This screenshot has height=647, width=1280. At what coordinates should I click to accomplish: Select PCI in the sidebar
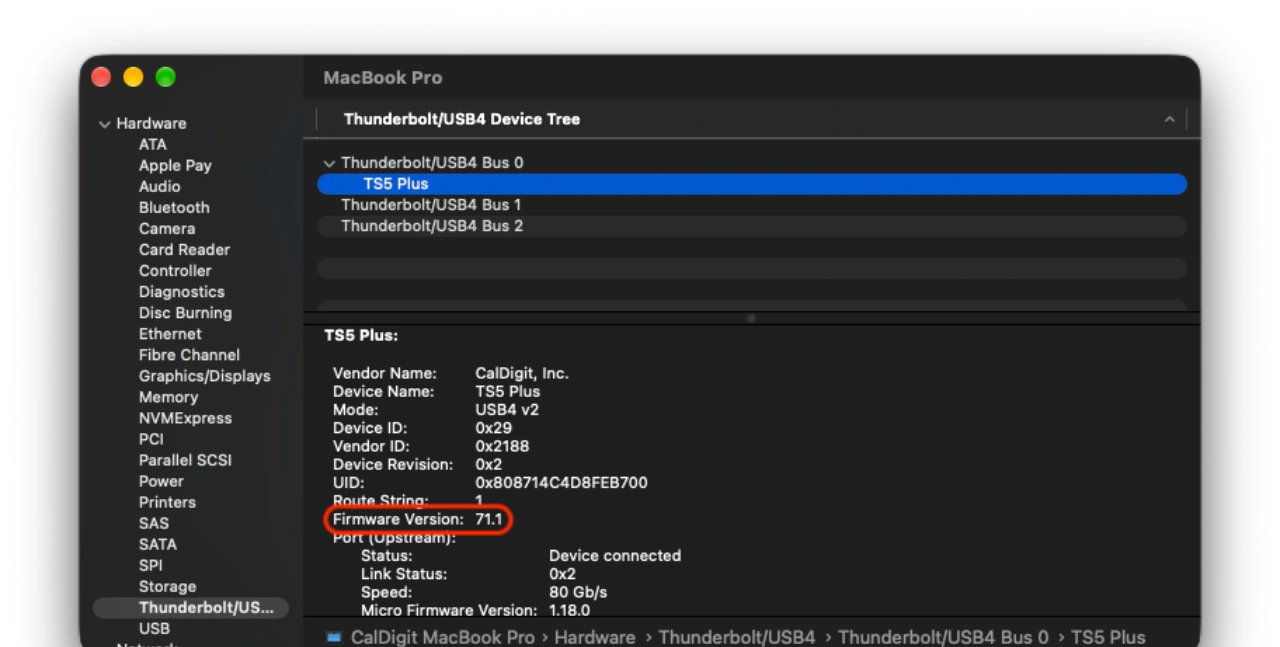pos(151,438)
